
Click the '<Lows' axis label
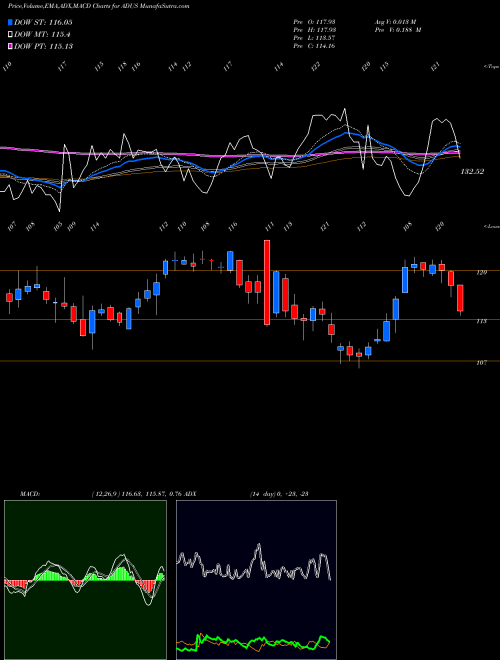coord(491,226)
